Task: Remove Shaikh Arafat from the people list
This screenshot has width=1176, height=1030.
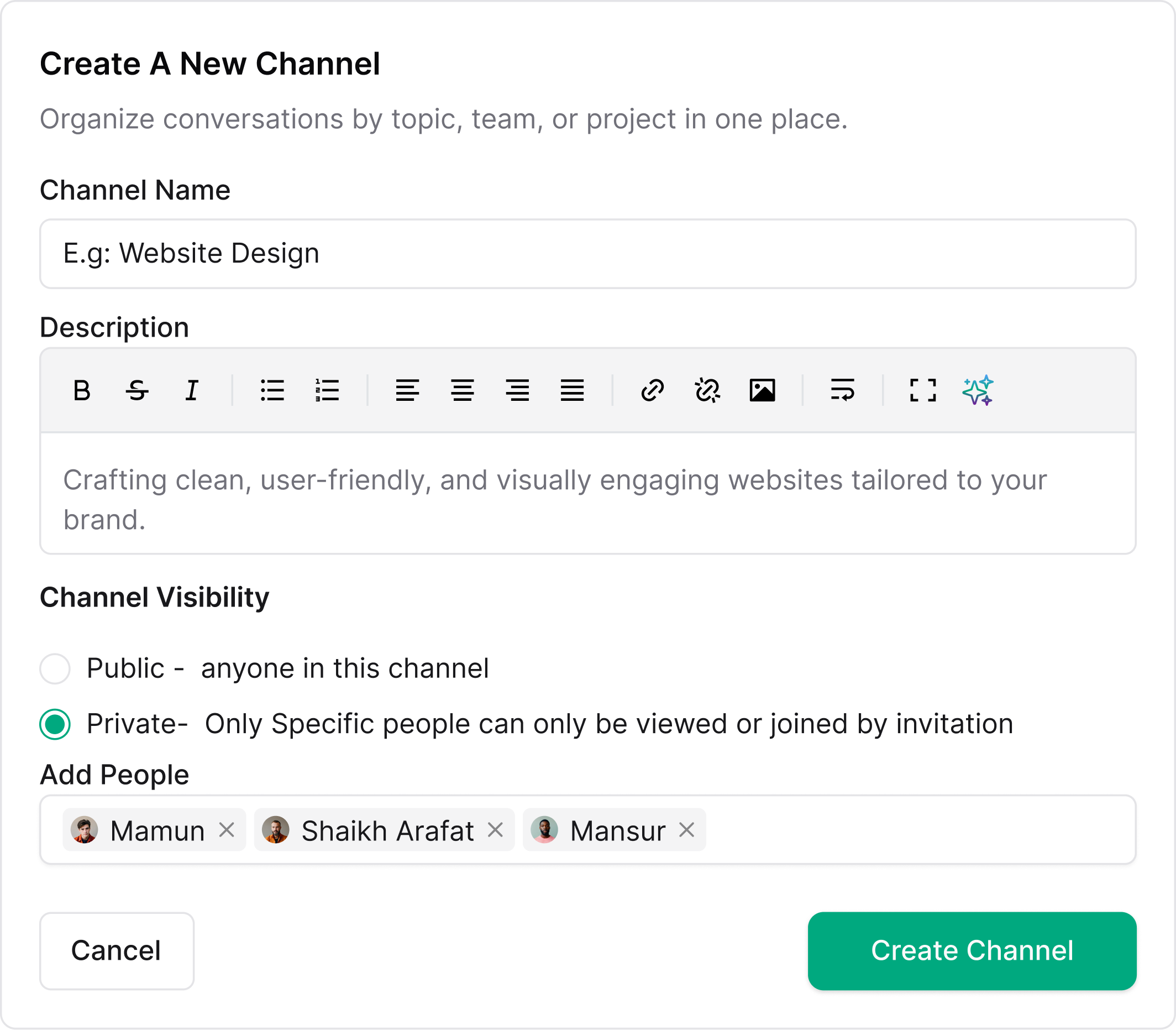Action: pyautogui.click(x=496, y=829)
